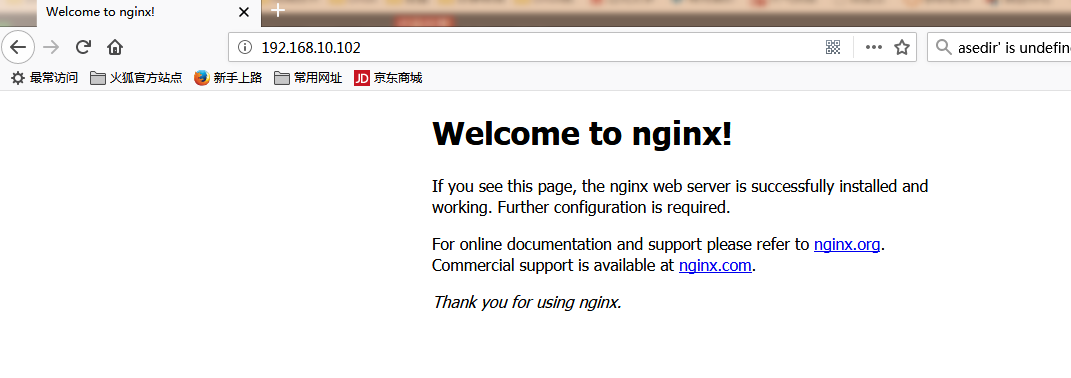Show site information icon in address bar
Screen dimensions: 1071x378
[x=244, y=47]
